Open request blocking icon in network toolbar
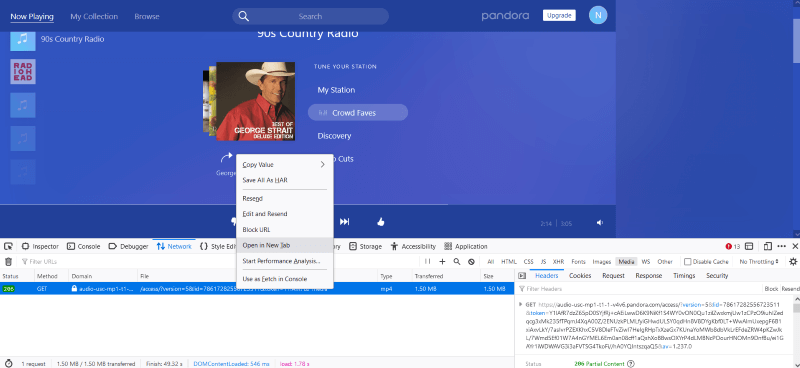This screenshot has width=800, height=368. [471, 262]
